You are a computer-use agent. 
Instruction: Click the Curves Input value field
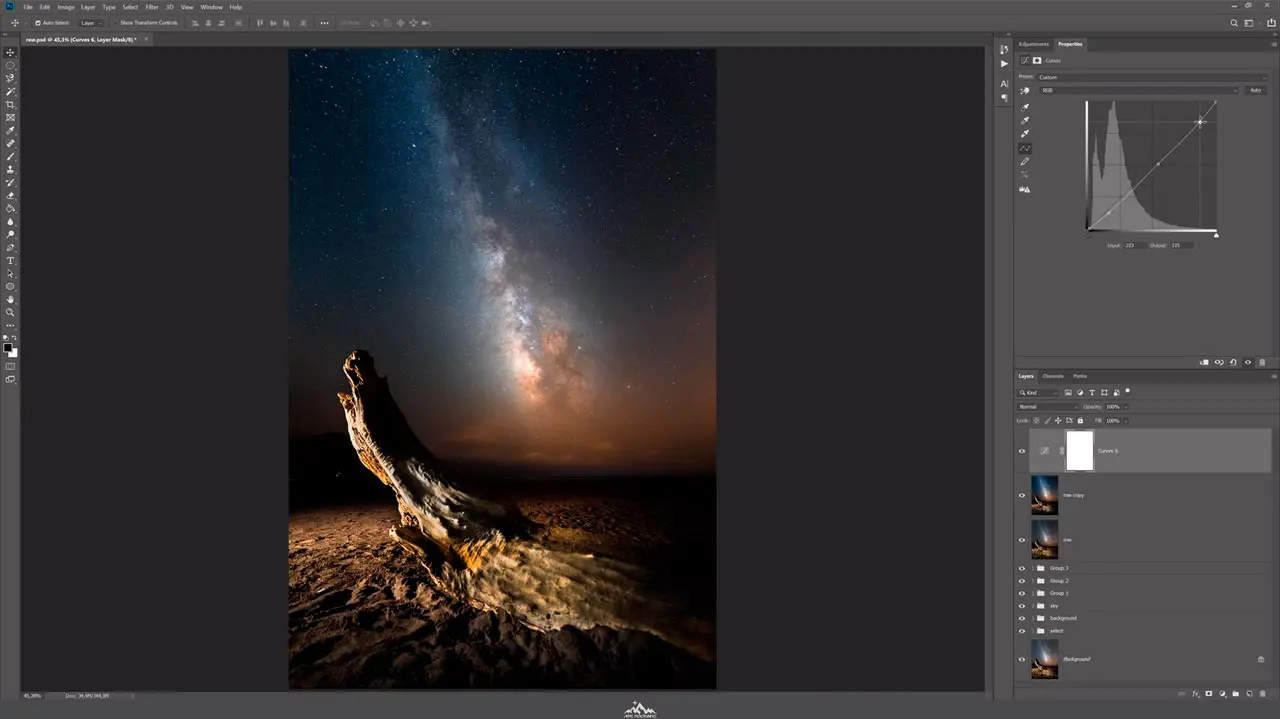(1134, 245)
